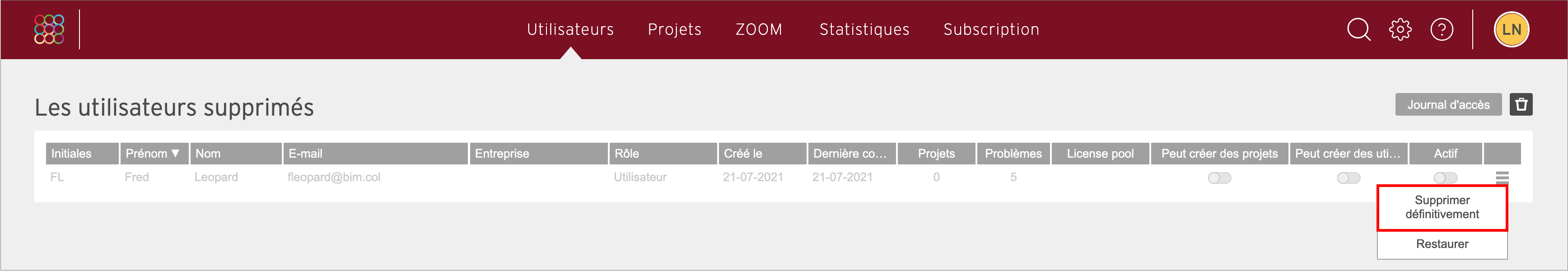Toggle the Actif switch for Fred
This screenshot has width=1568, height=271.
[x=1445, y=178]
